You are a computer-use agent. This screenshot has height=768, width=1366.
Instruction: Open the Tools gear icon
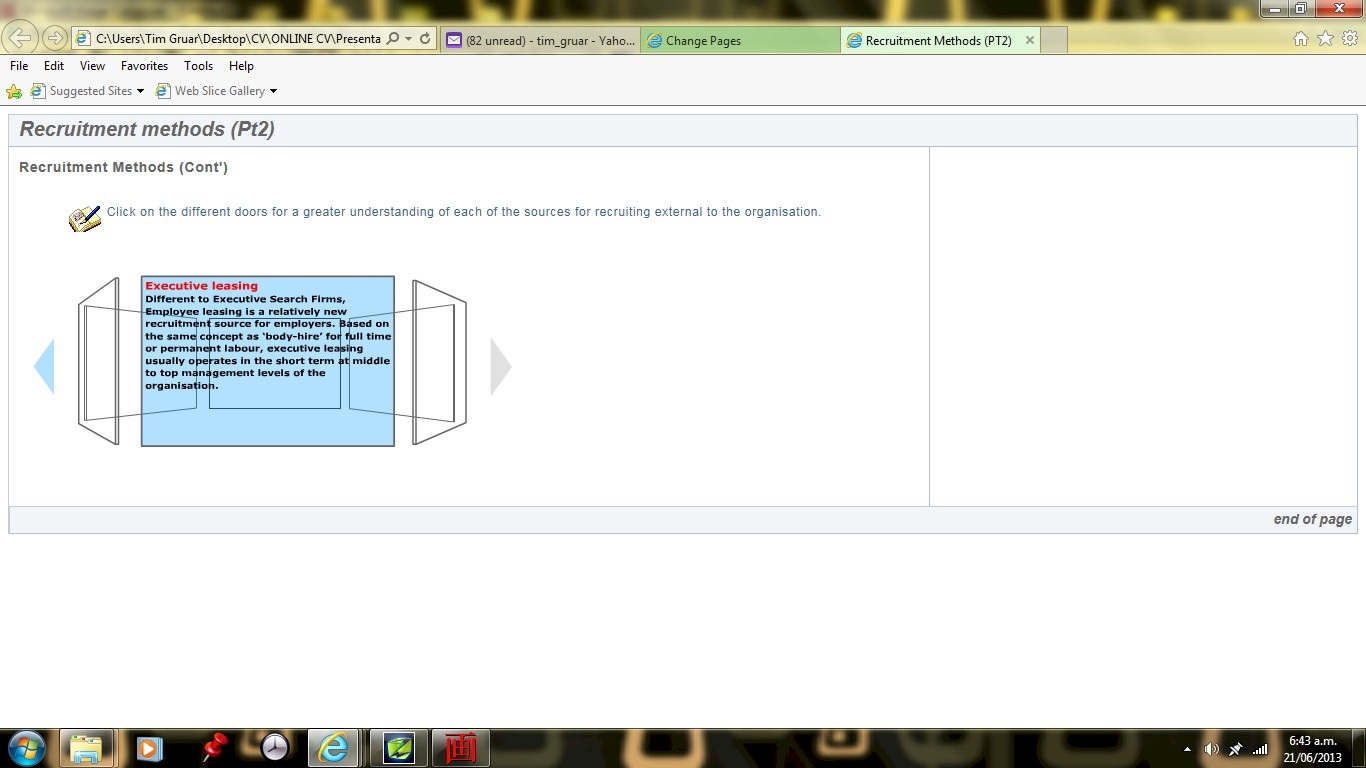pyautogui.click(x=1350, y=39)
